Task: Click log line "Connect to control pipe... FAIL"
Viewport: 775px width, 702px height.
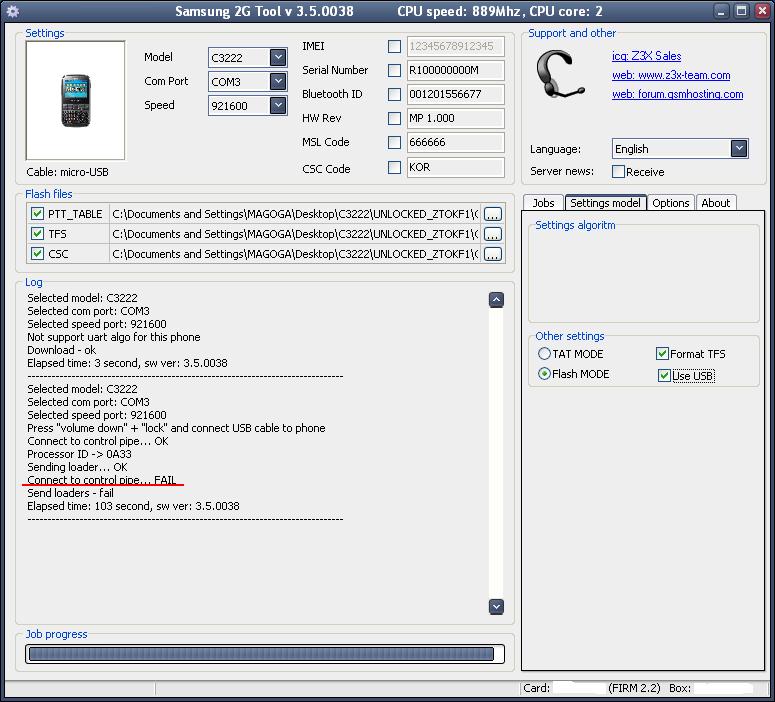Action: coord(102,480)
